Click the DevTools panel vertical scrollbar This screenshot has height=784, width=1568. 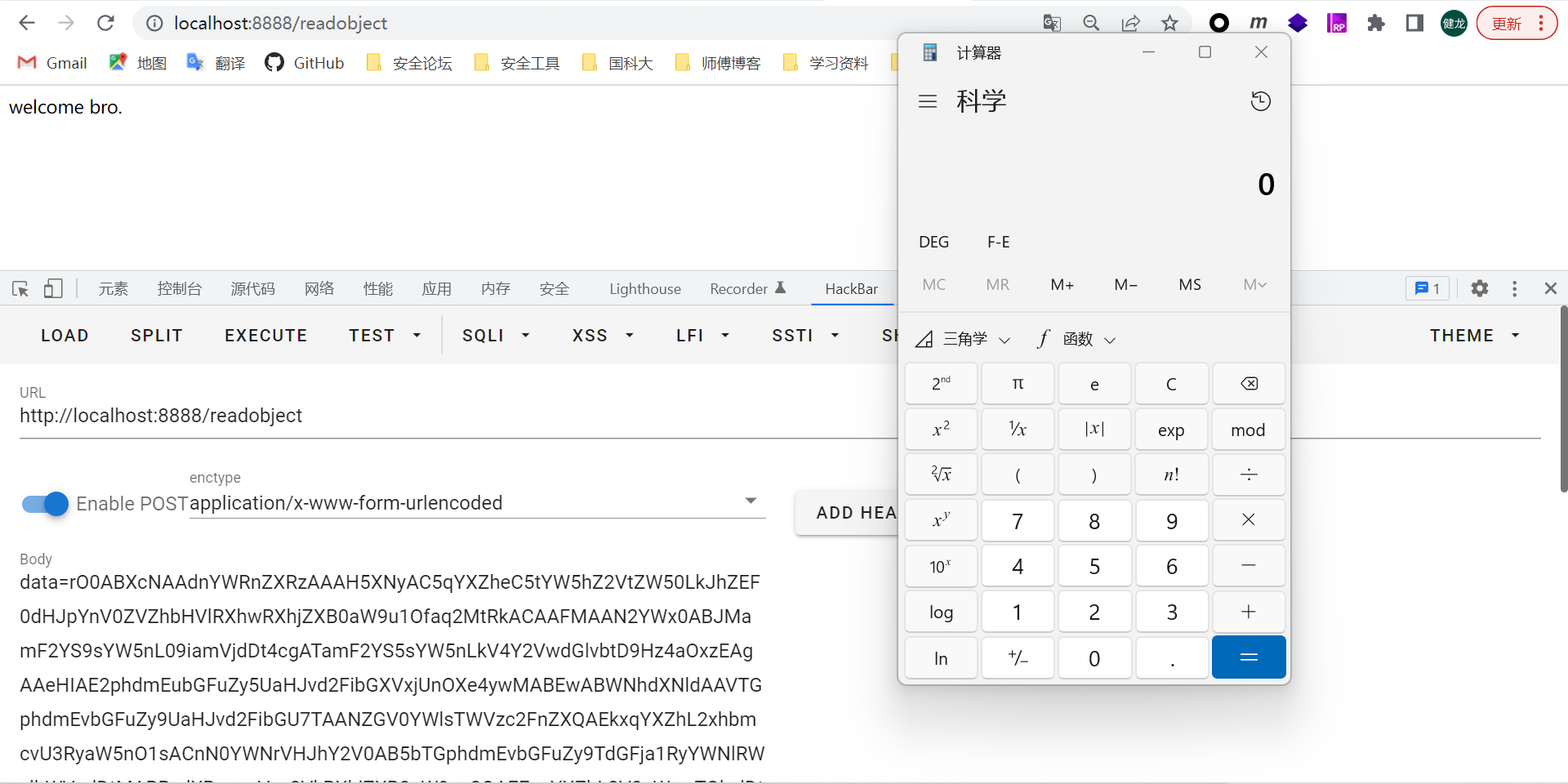(x=1563, y=399)
